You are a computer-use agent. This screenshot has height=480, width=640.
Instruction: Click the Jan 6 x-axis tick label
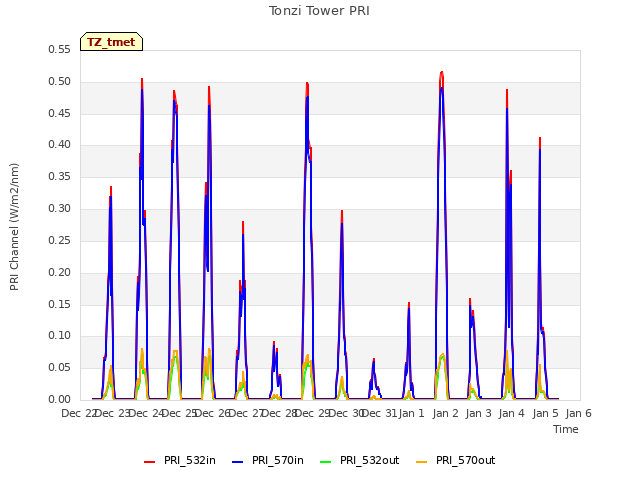tap(579, 413)
